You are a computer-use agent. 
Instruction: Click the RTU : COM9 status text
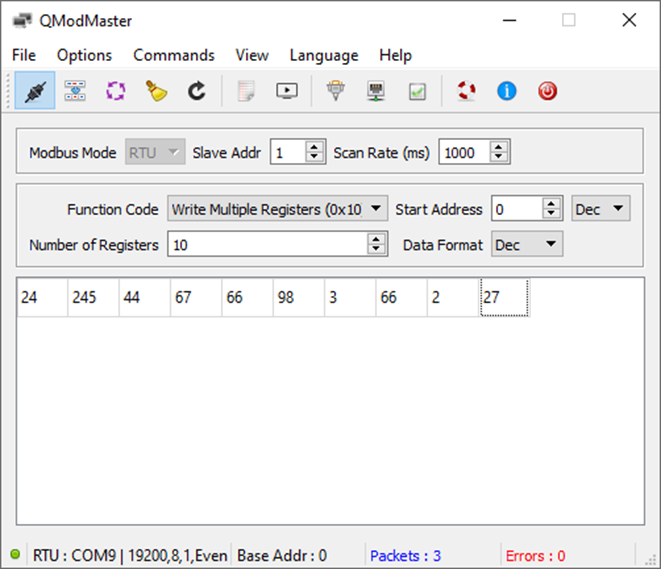pyautogui.click(x=130, y=556)
